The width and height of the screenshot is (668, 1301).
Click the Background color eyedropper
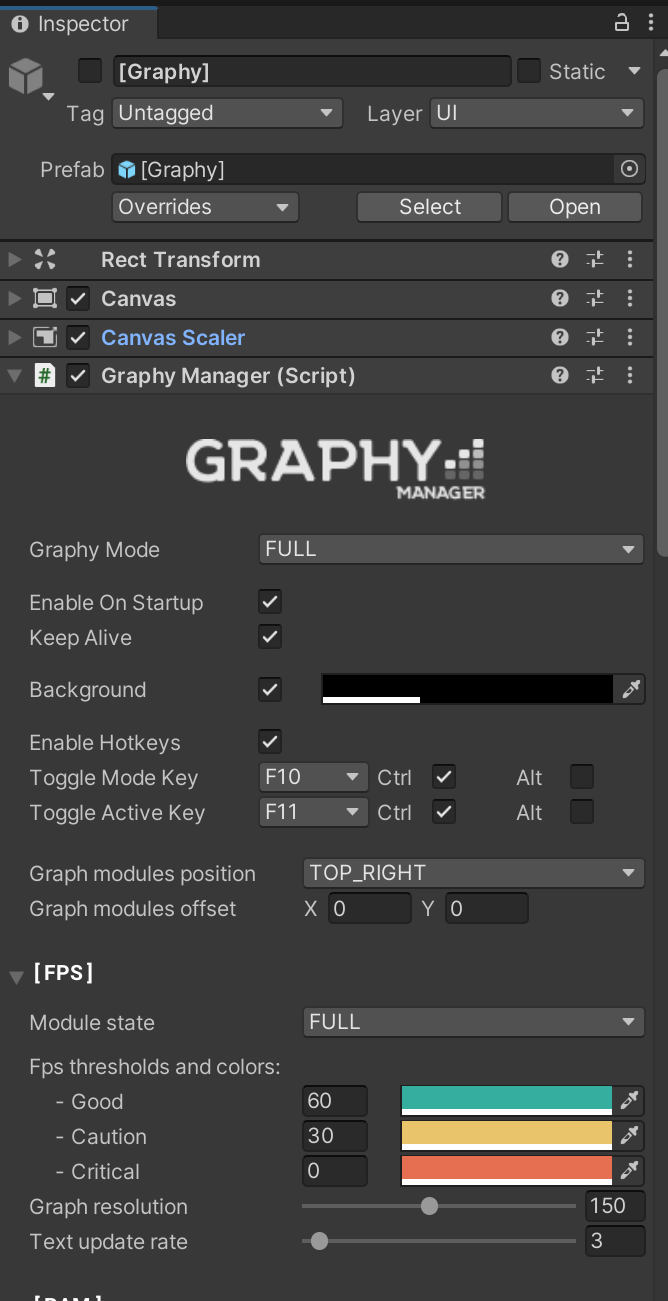click(x=630, y=689)
